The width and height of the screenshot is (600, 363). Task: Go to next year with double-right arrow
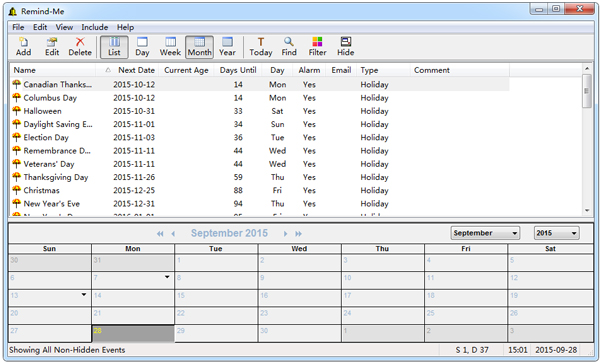pos(298,234)
